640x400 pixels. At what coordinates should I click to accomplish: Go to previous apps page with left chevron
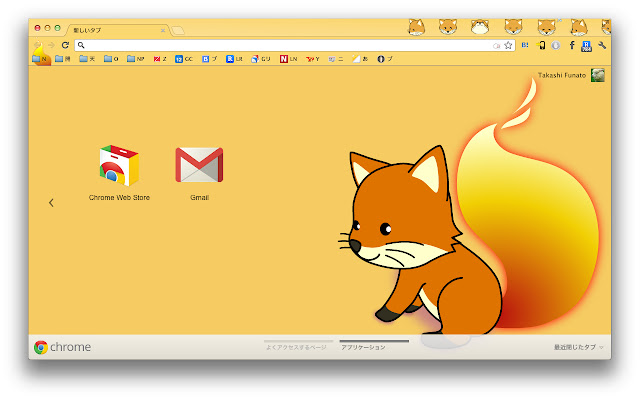[51, 202]
